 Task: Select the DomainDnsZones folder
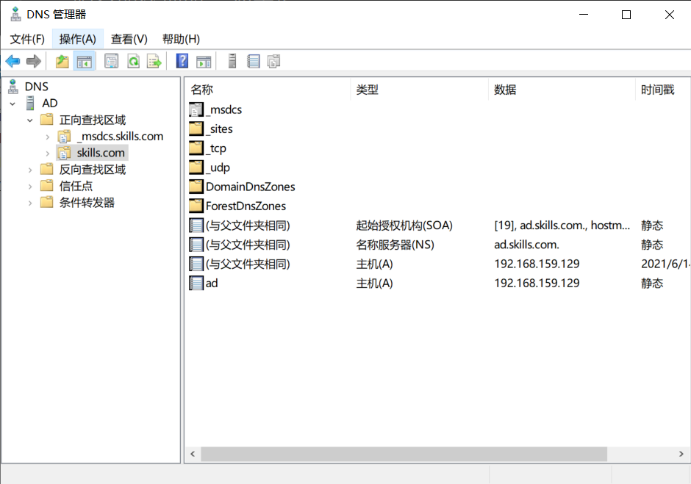(x=242, y=187)
